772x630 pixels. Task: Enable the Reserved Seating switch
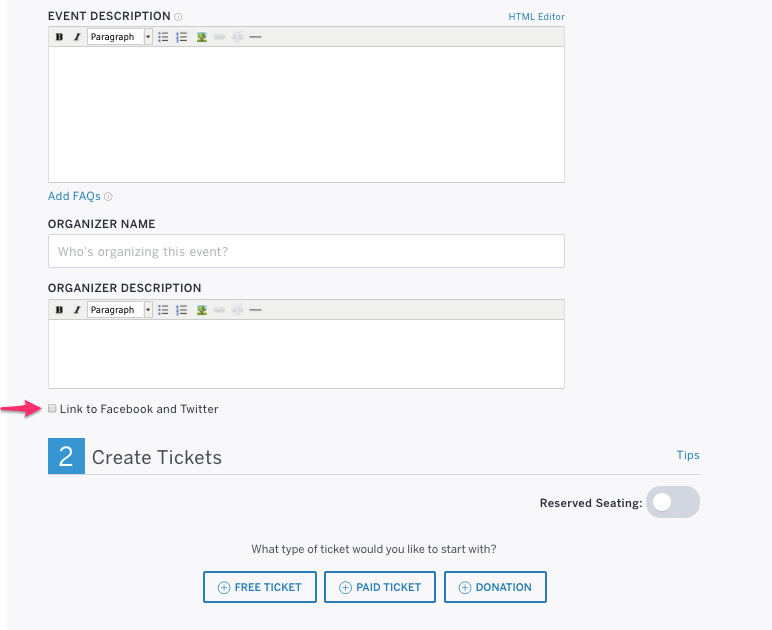673,502
